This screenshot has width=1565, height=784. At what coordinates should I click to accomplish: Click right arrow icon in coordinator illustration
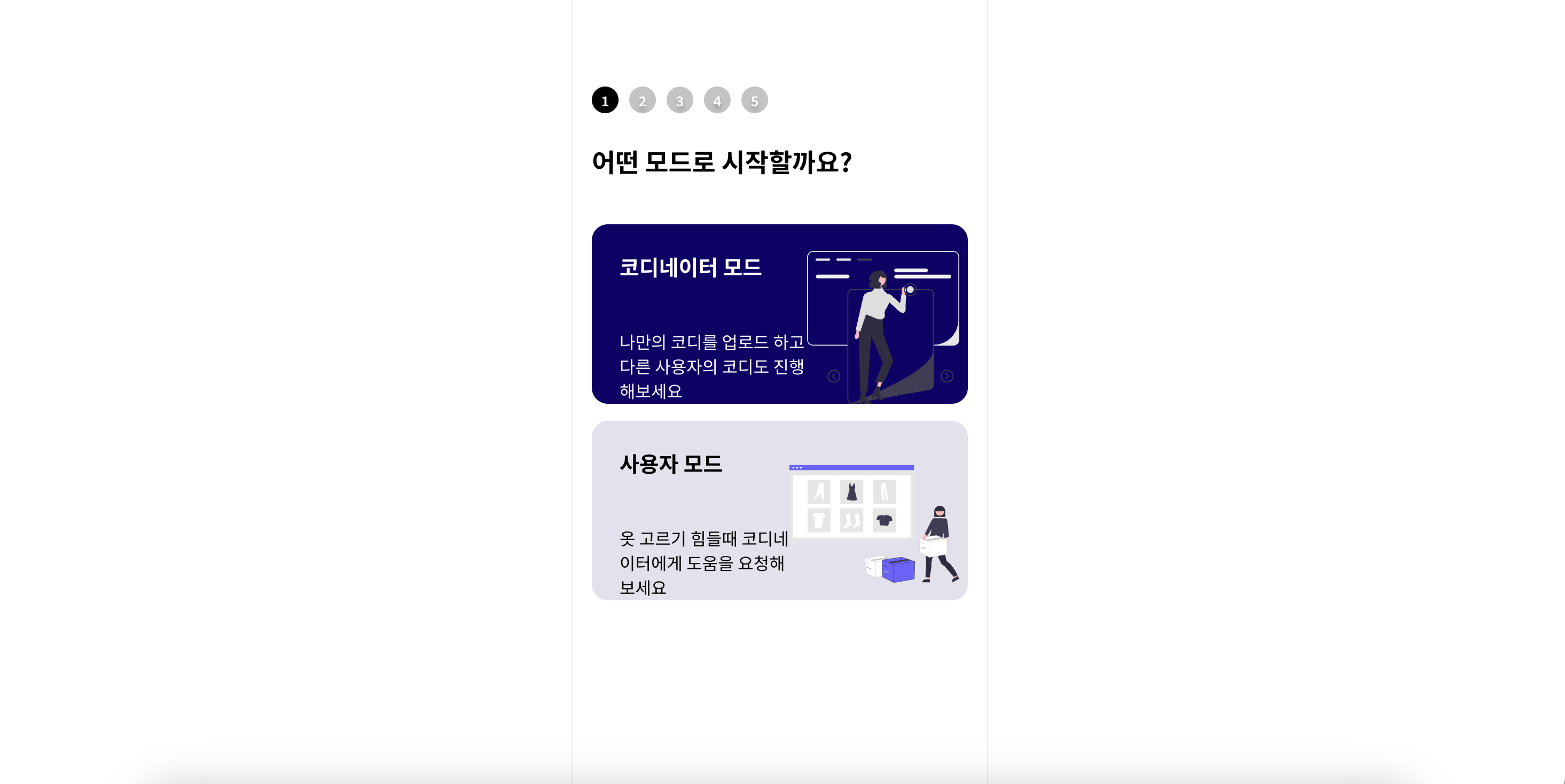coord(946,377)
